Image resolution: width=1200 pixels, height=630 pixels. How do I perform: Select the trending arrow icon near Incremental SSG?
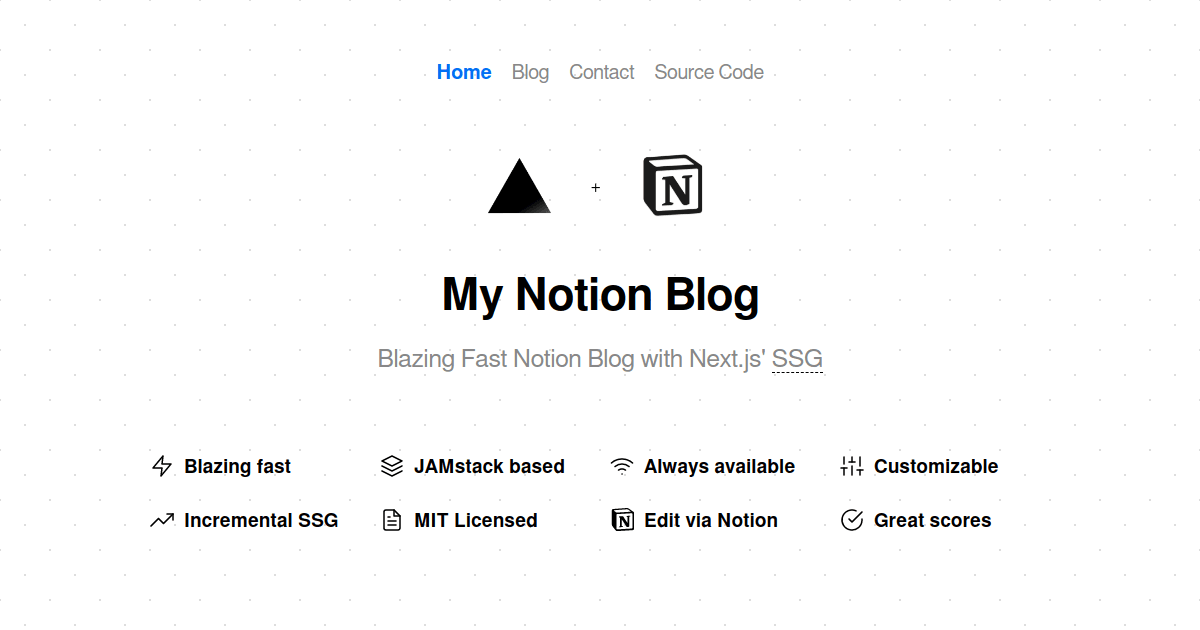[162, 520]
